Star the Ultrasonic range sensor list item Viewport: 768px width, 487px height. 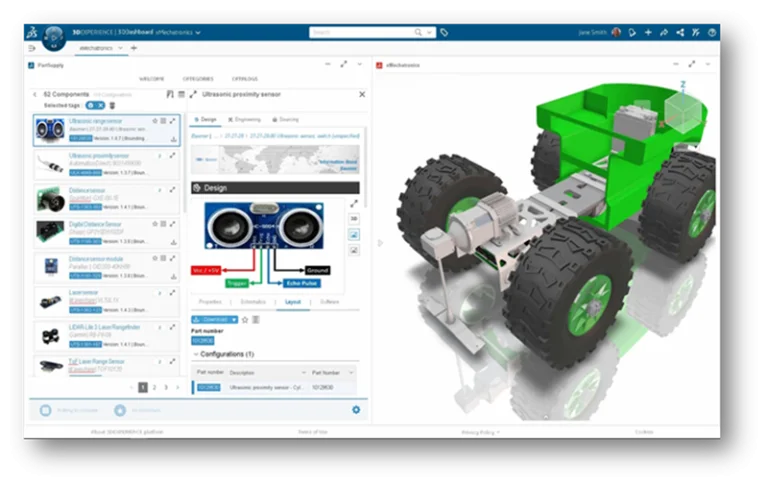[154, 119]
